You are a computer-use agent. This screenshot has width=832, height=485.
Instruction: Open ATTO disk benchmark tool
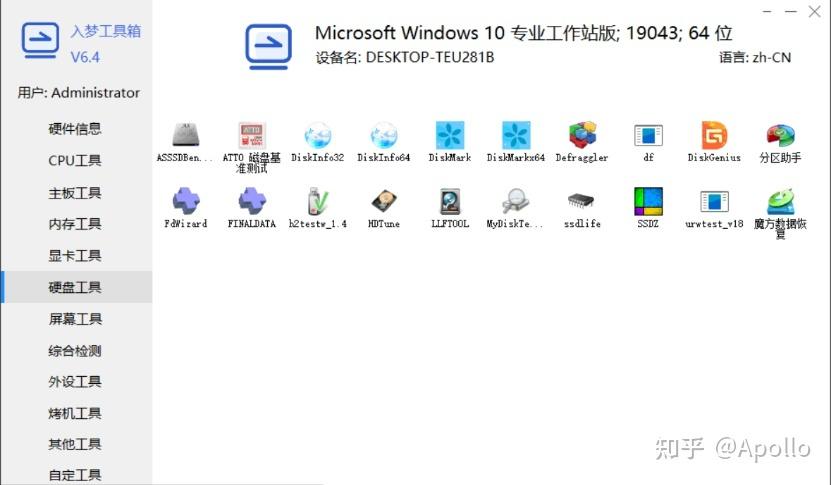point(251,137)
